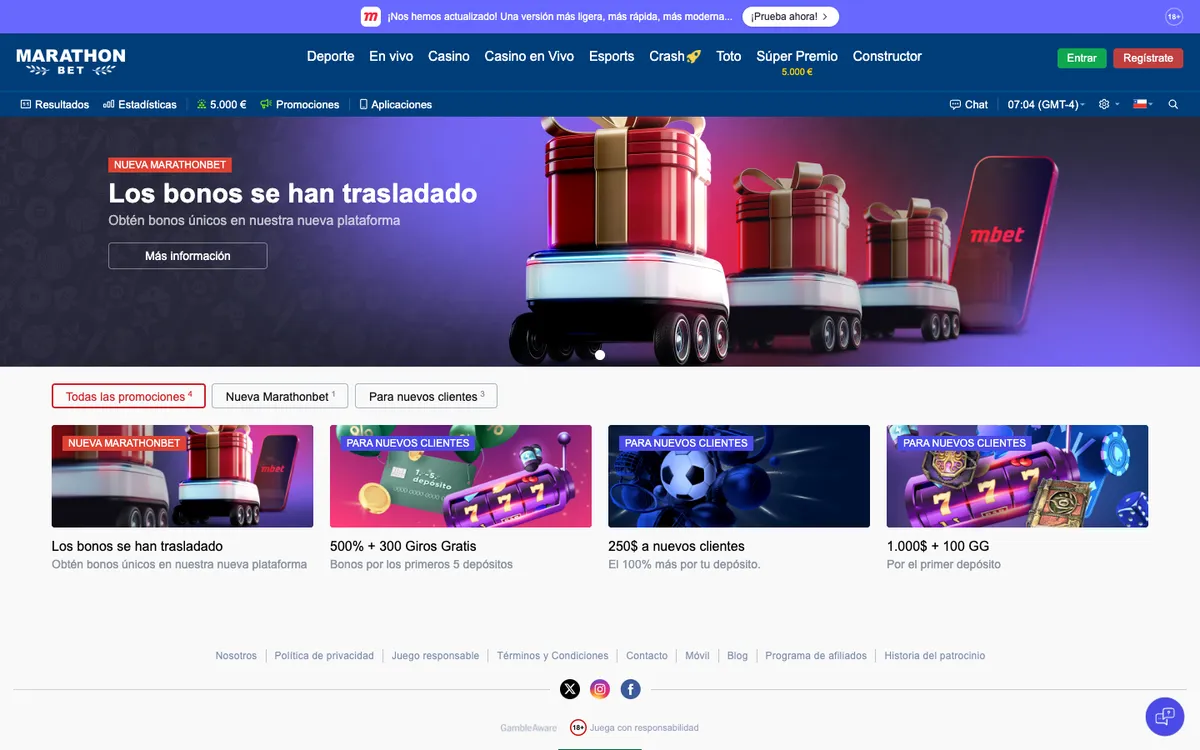The height and width of the screenshot is (750, 1200).
Task: Open settings gear dropdown
Action: click(1108, 104)
